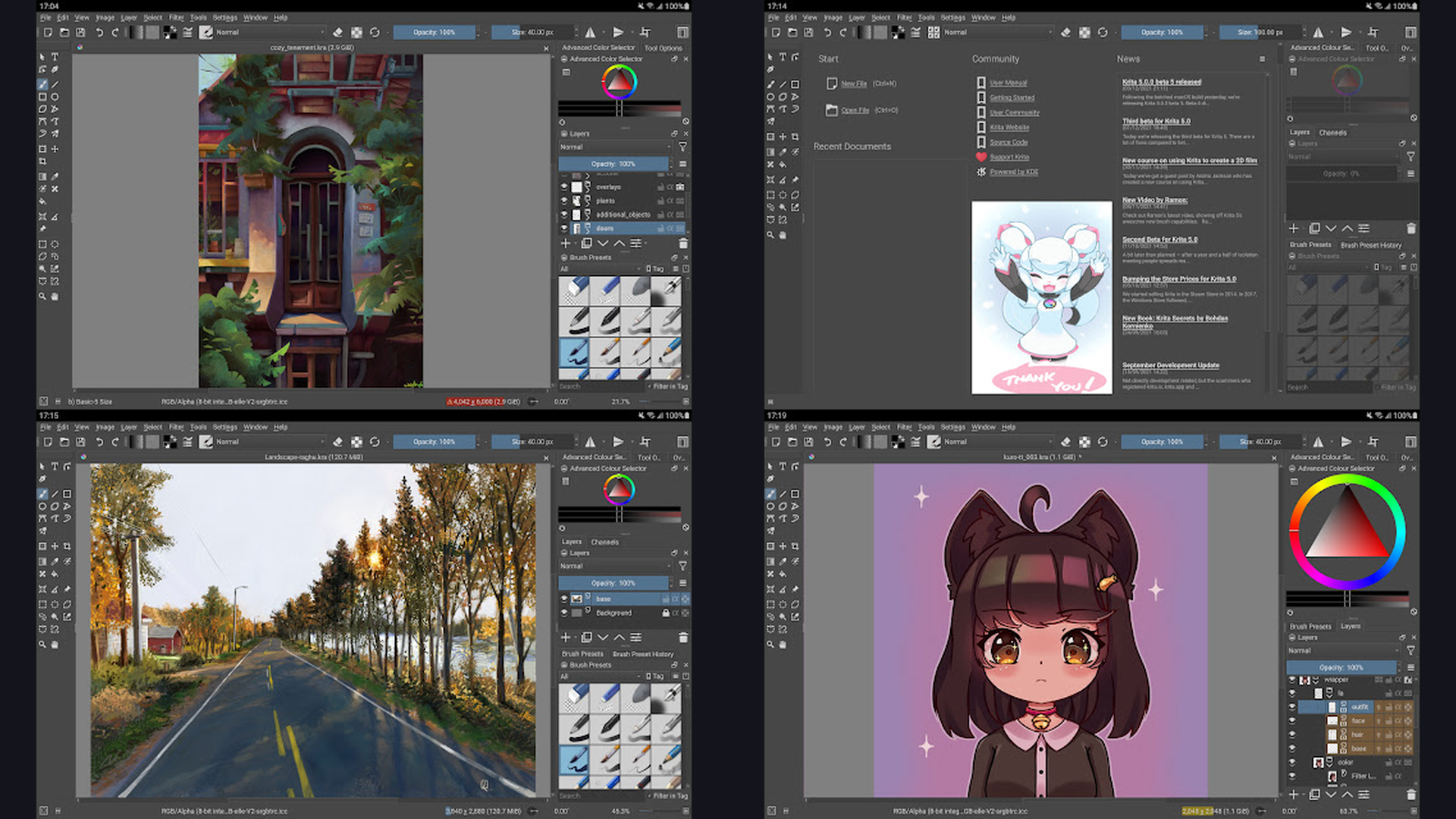Open the Krita 5.0.0 beta 5 released article
The width and height of the screenshot is (1456, 819).
tap(1161, 83)
